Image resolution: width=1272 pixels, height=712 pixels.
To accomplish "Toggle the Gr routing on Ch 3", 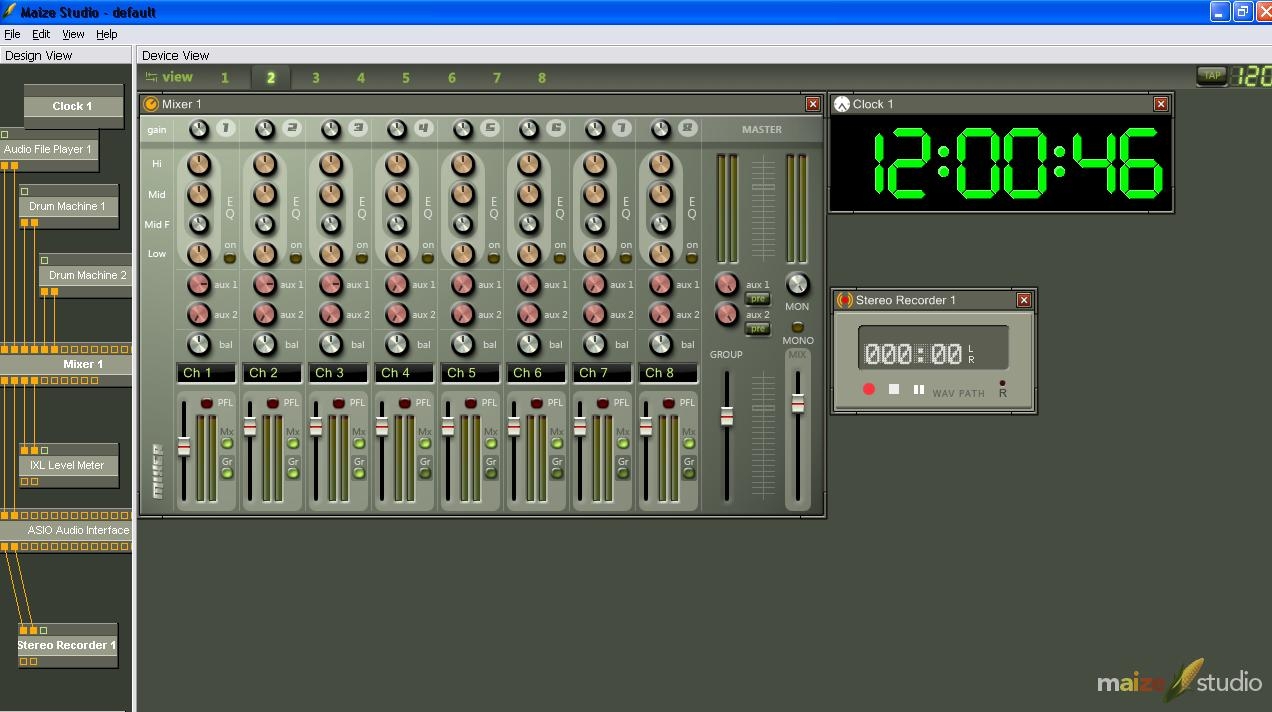I will 359,473.
